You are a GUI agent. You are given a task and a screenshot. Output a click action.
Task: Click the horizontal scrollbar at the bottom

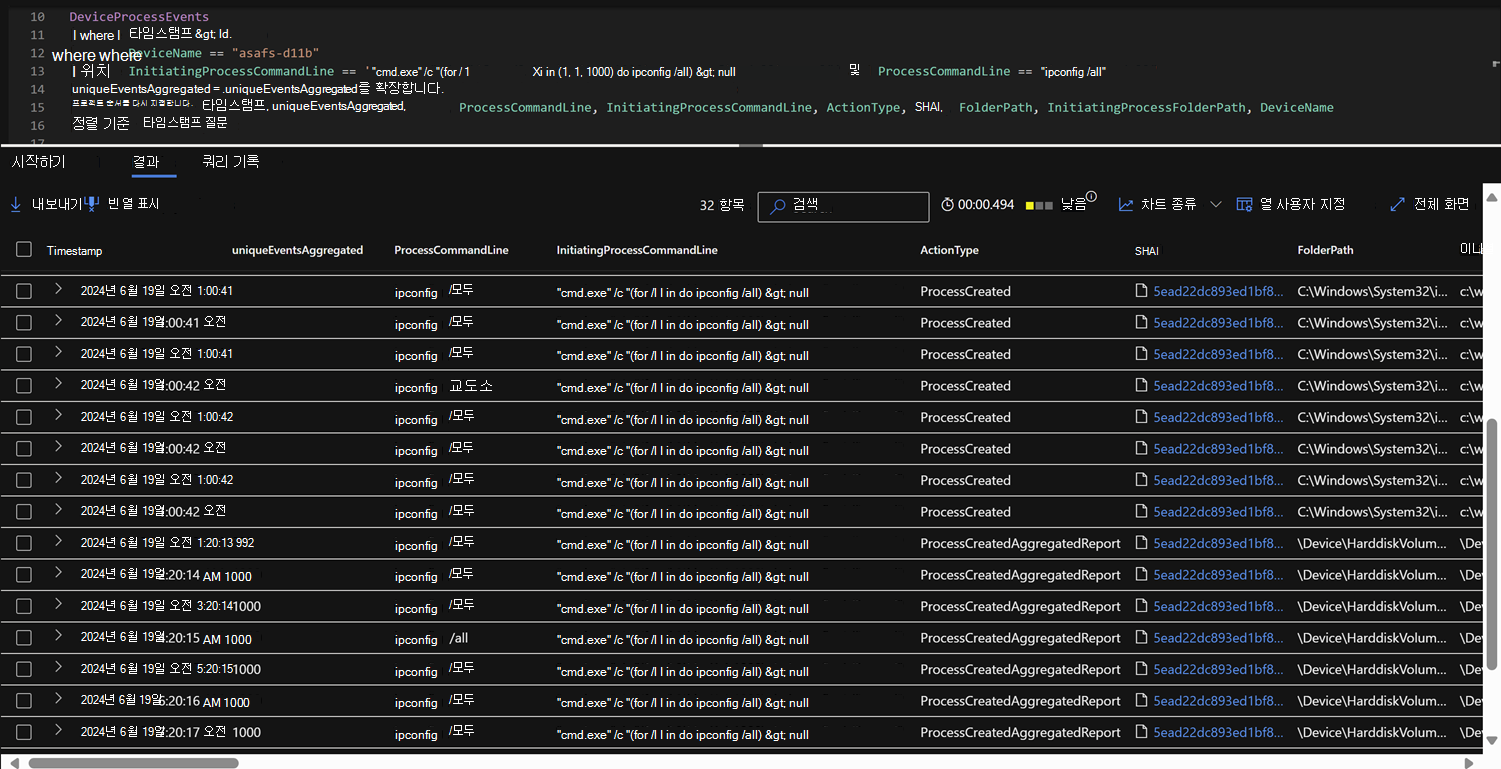tap(134, 763)
